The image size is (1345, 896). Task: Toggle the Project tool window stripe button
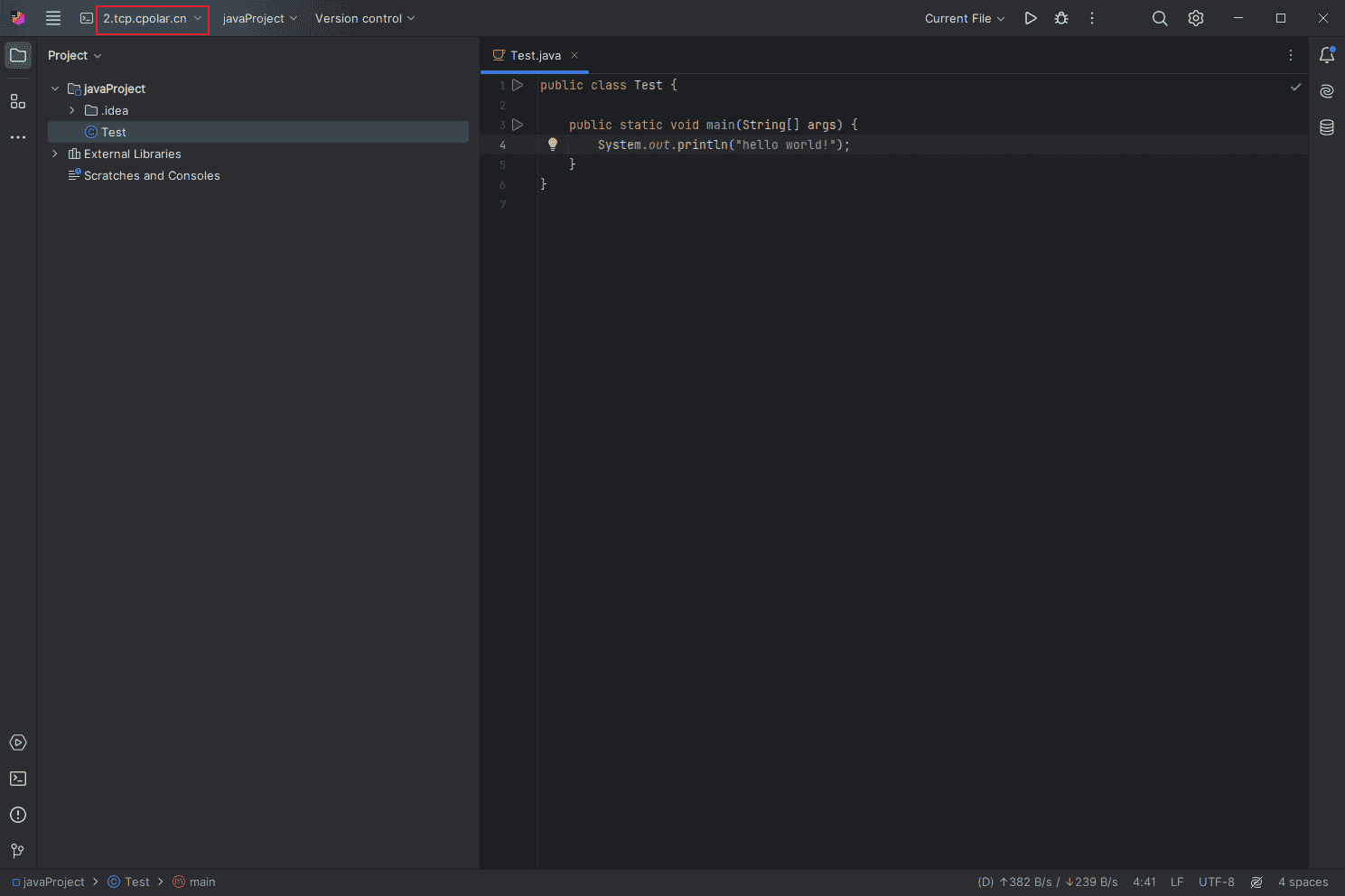(x=18, y=55)
